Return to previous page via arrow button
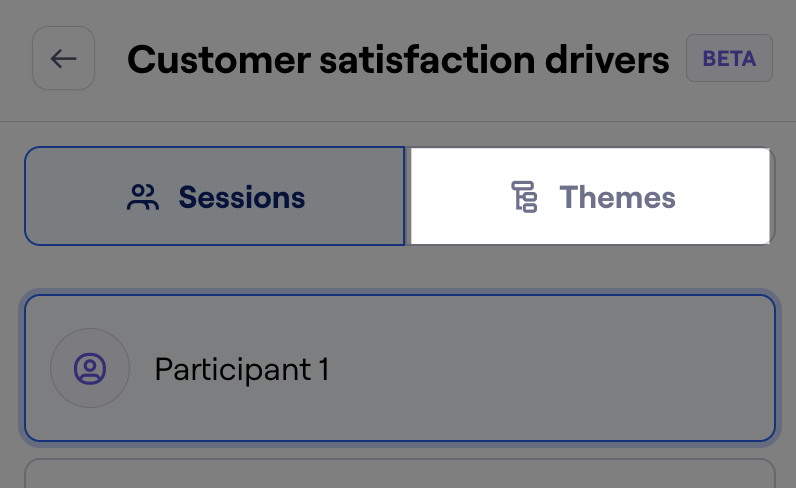 (63, 58)
